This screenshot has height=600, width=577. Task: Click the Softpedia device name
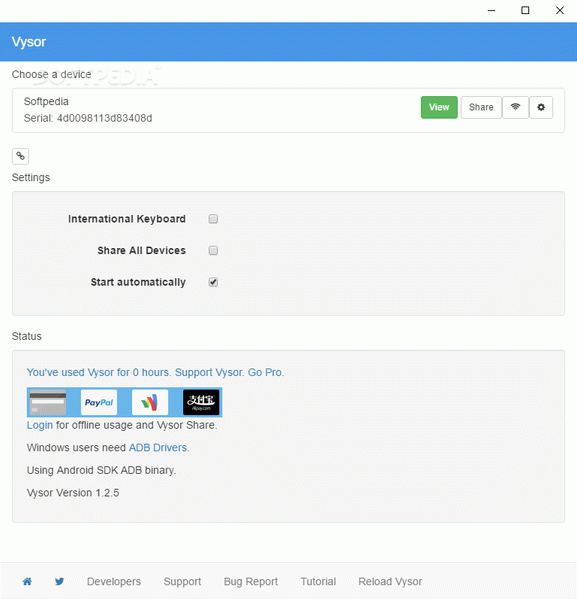(x=46, y=101)
